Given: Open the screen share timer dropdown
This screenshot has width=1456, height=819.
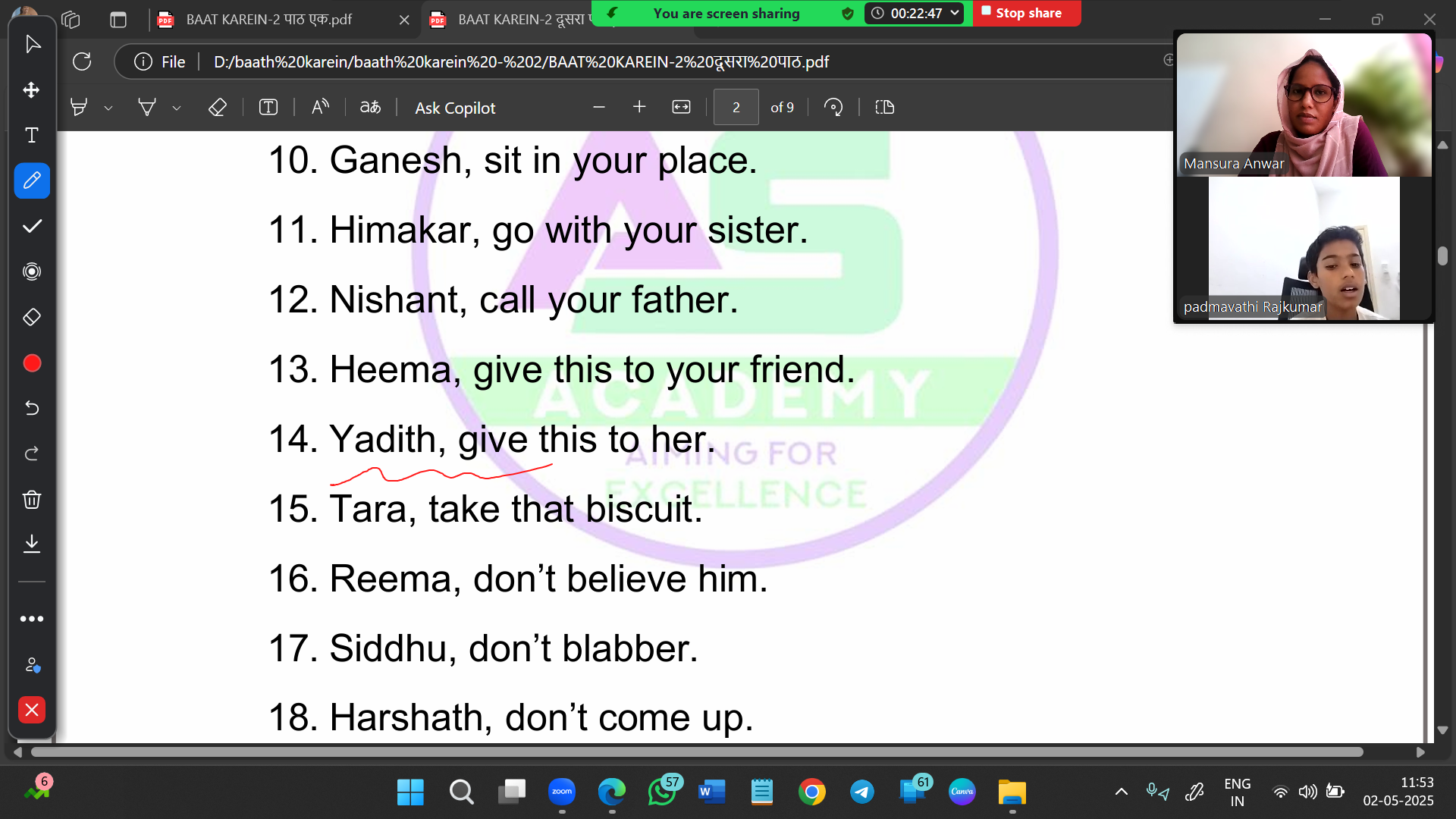Looking at the screenshot, I should point(955,13).
